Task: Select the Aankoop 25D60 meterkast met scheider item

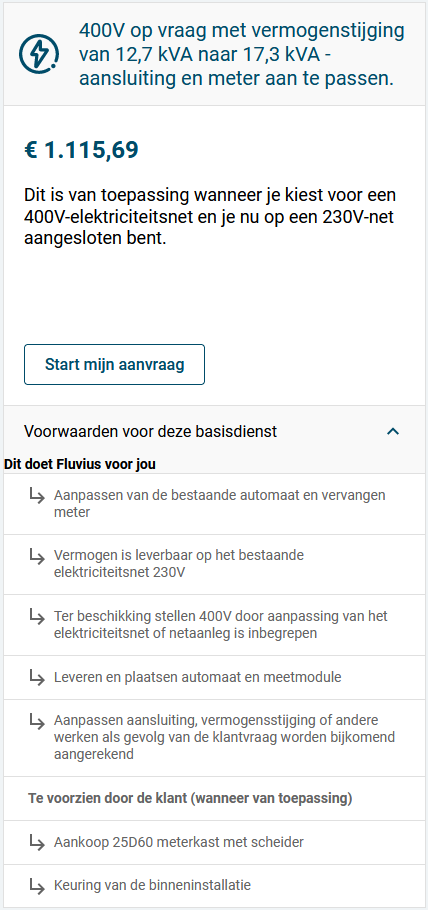Action: click(x=214, y=842)
